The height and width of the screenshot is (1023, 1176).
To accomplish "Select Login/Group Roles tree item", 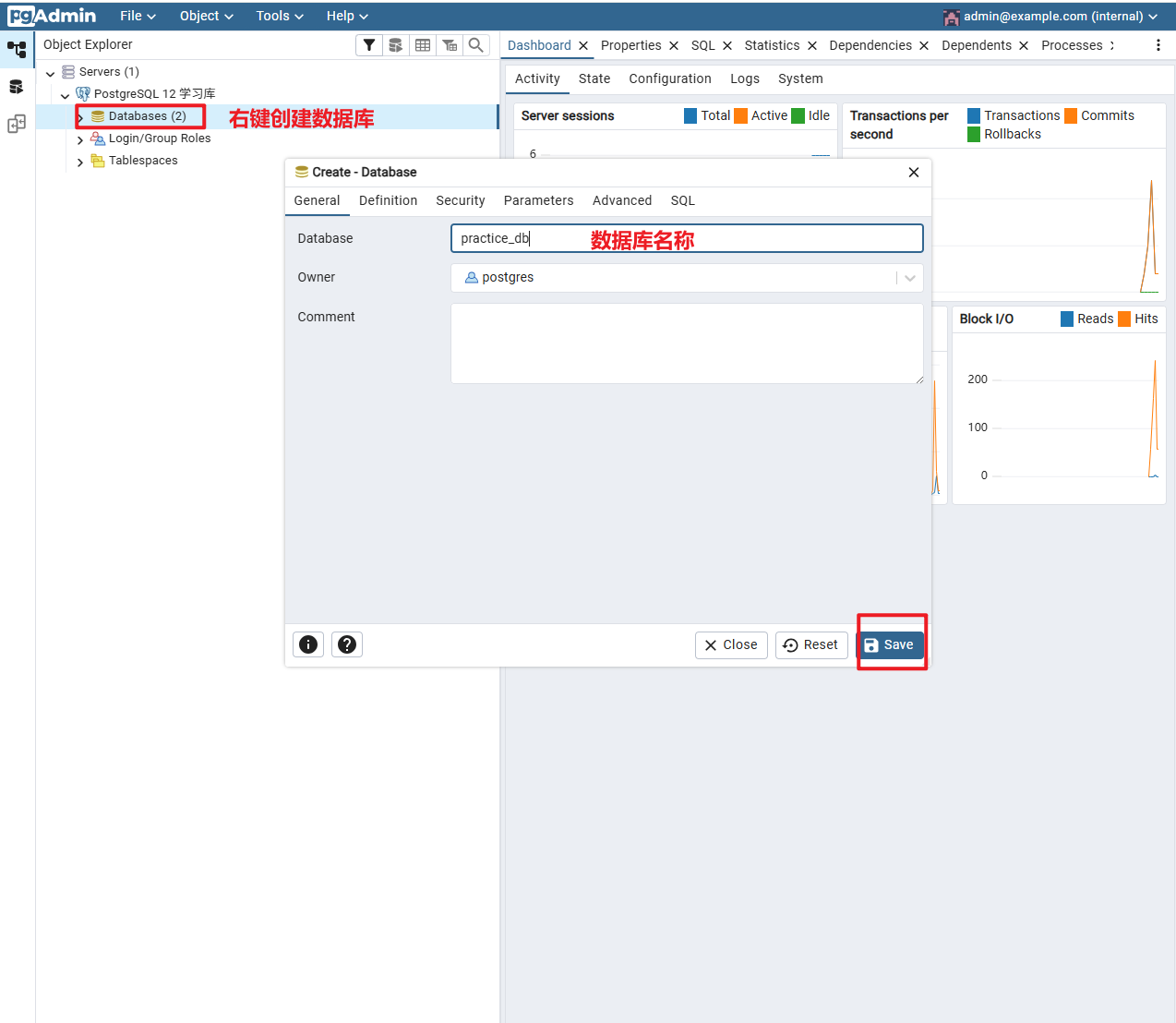I will (x=160, y=138).
